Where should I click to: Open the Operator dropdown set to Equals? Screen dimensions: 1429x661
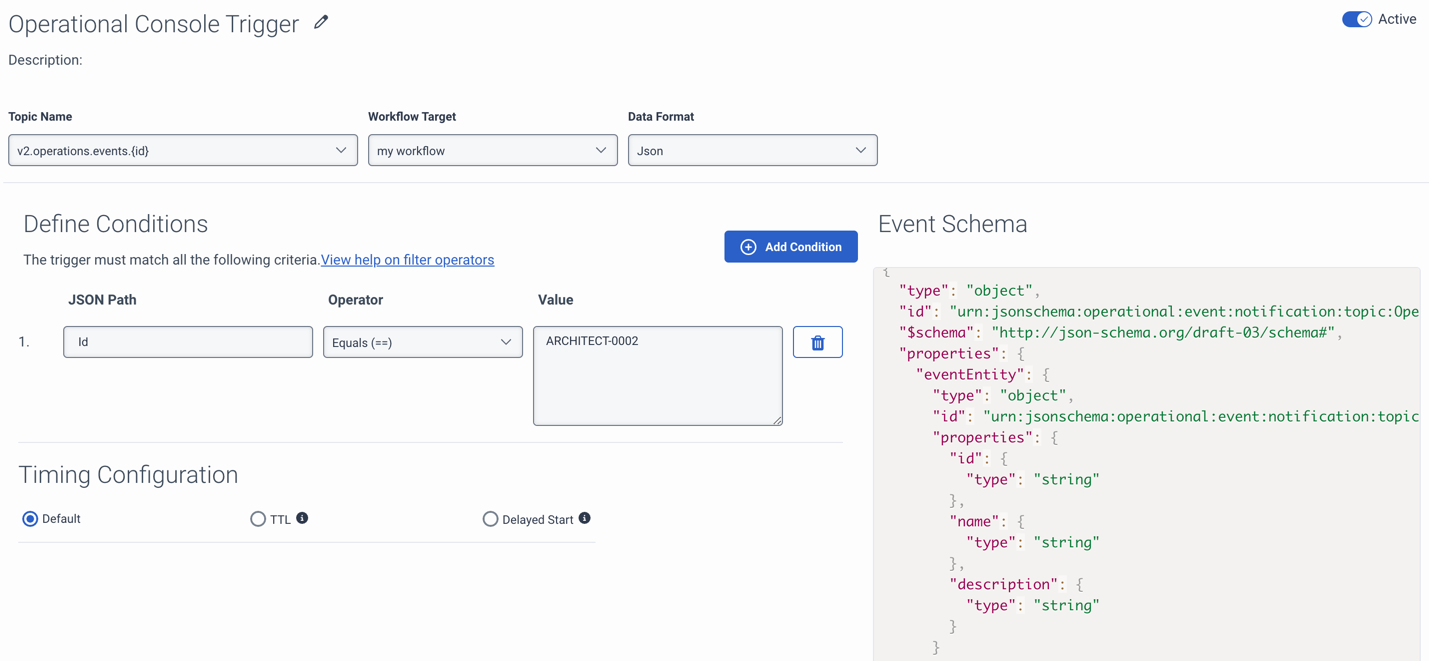click(422, 342)
